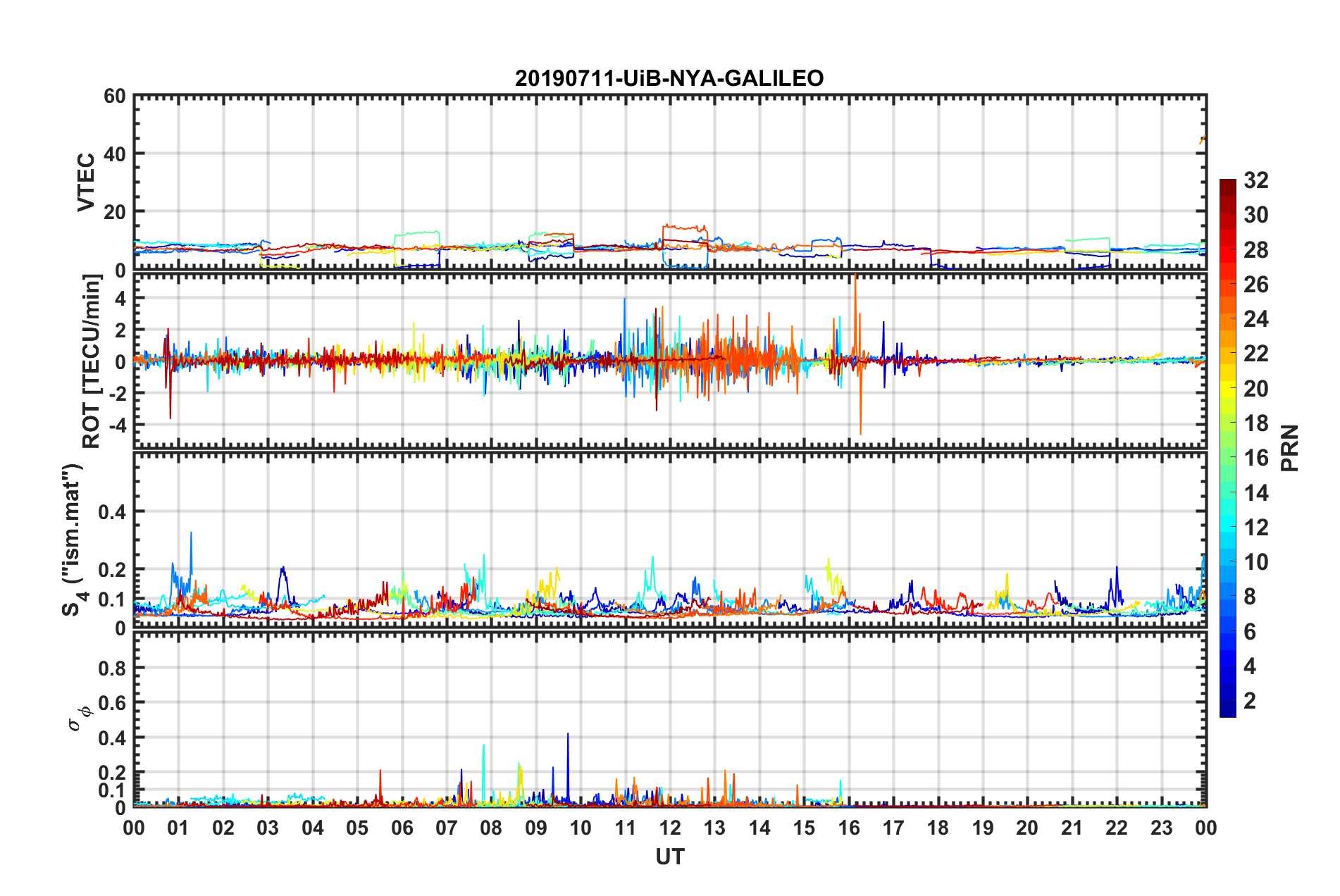Select the "0.4" tick on S4 axis
The height and width of the screenshot is (896, 1340).
(113, 512)
